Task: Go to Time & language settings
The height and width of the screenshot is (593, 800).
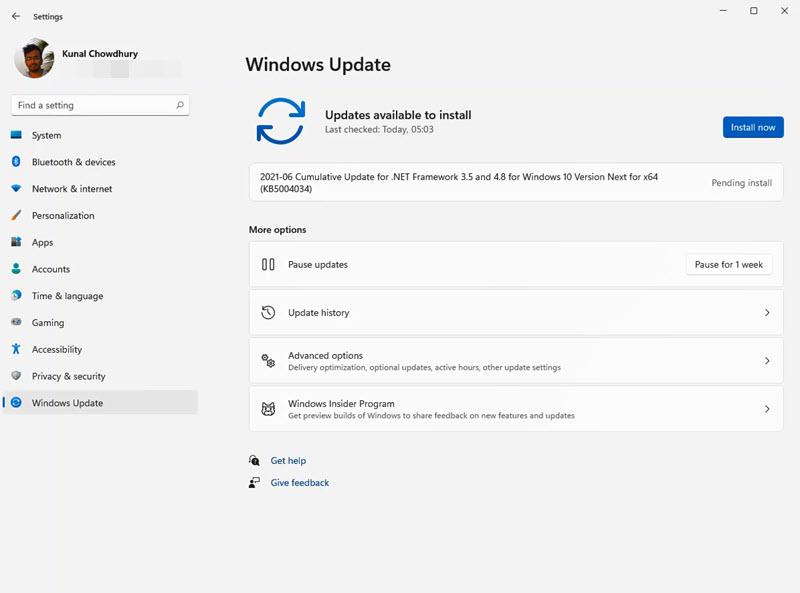Action: tap(100, 295)
